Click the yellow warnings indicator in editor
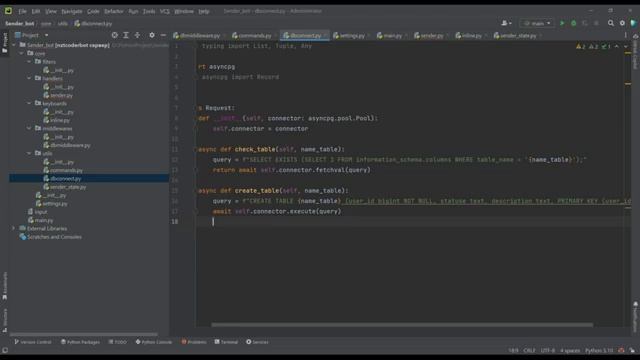This screenshot has width=640, height=360. pyautogui.click(x=580, y=47)
